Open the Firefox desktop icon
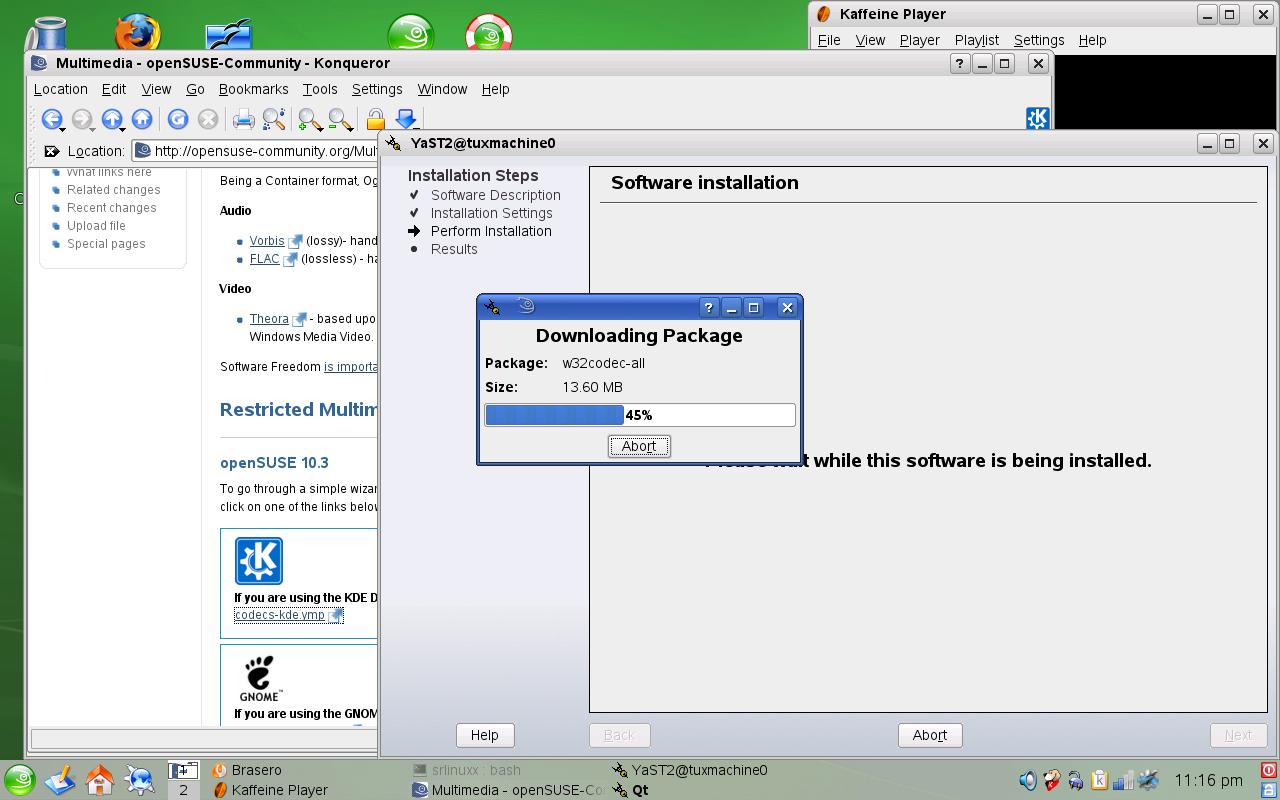Screen dimensions: 1280x800 138,32
